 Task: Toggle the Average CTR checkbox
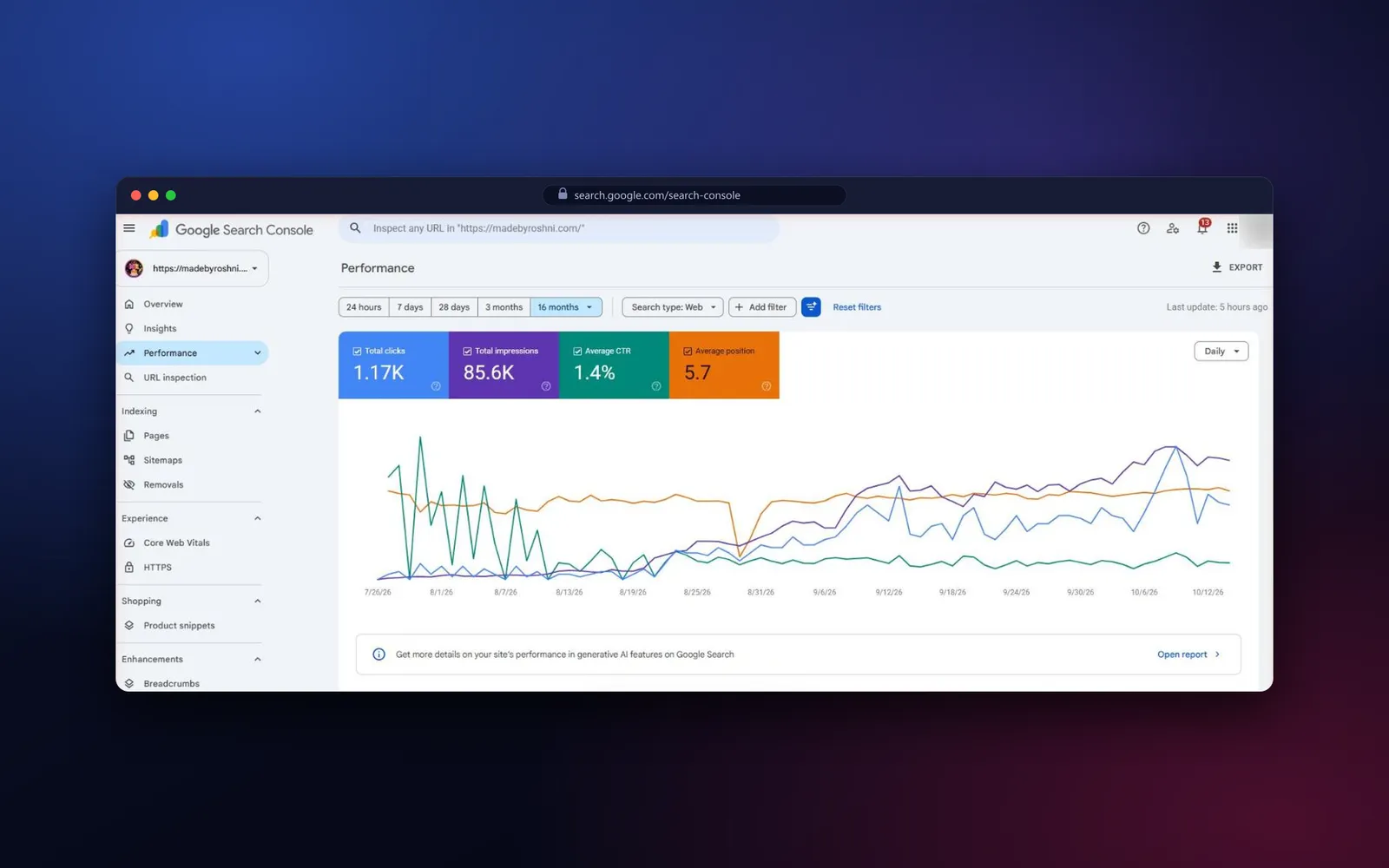coord(577,352)
